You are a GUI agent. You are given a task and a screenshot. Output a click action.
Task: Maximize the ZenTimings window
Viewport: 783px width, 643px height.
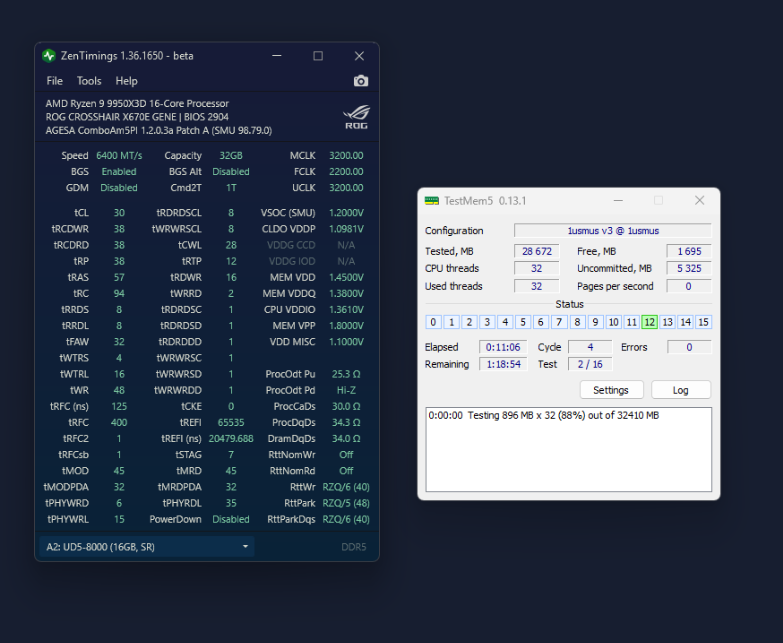point(318,56)
